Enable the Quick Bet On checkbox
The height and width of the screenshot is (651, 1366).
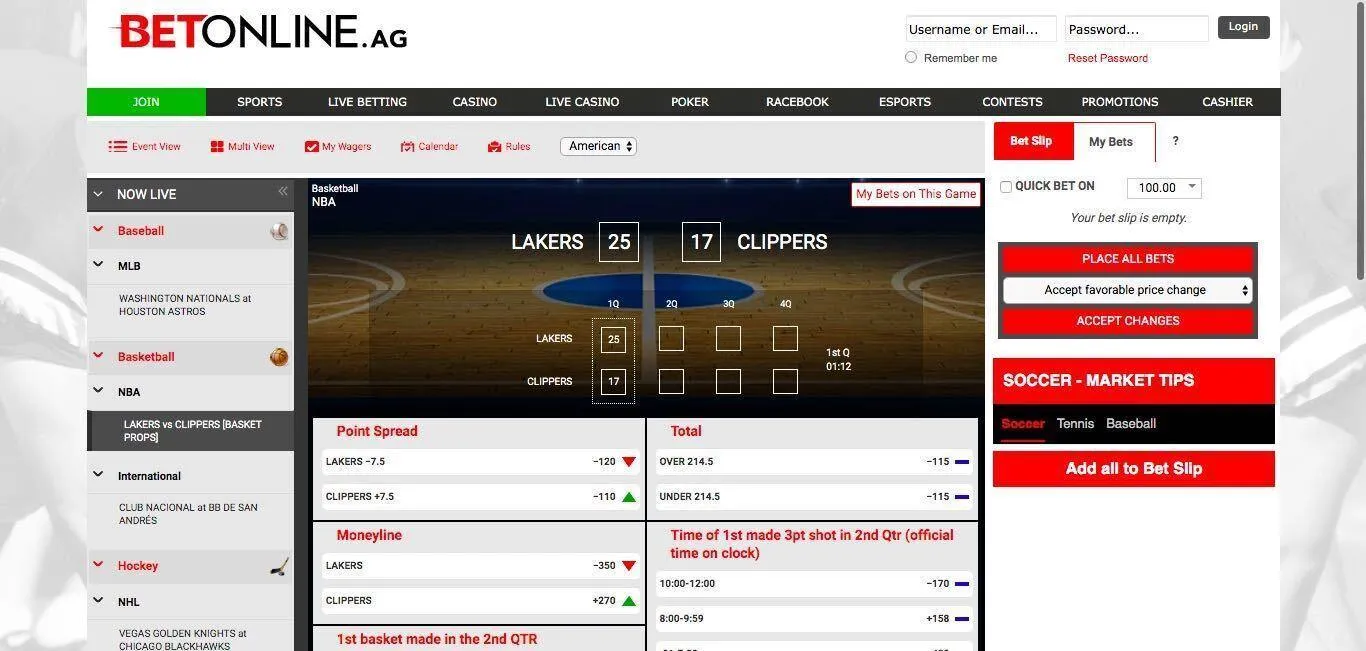(1006, 187)
